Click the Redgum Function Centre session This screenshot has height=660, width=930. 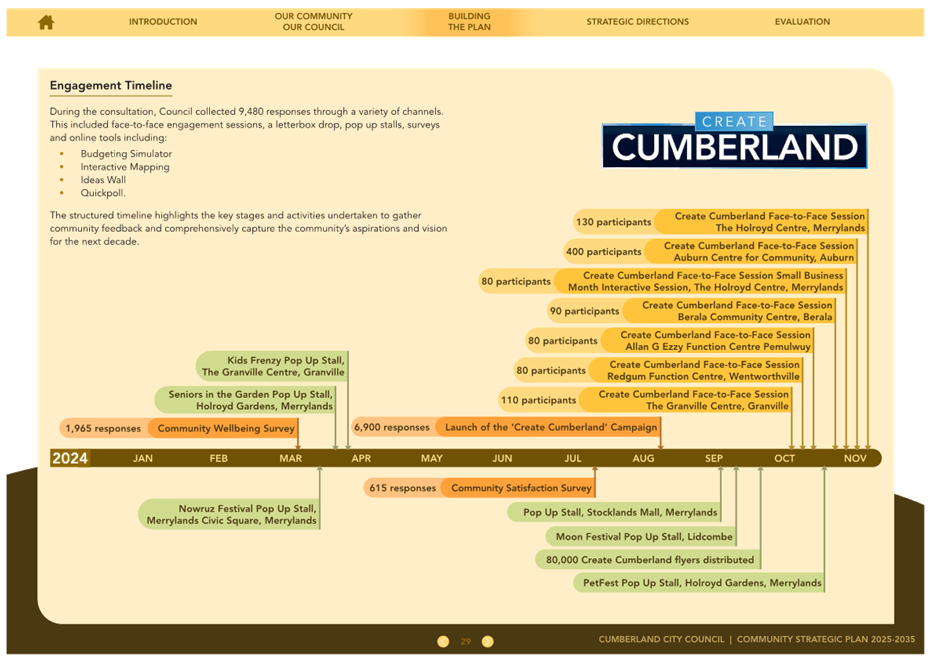tap(697, 370)
